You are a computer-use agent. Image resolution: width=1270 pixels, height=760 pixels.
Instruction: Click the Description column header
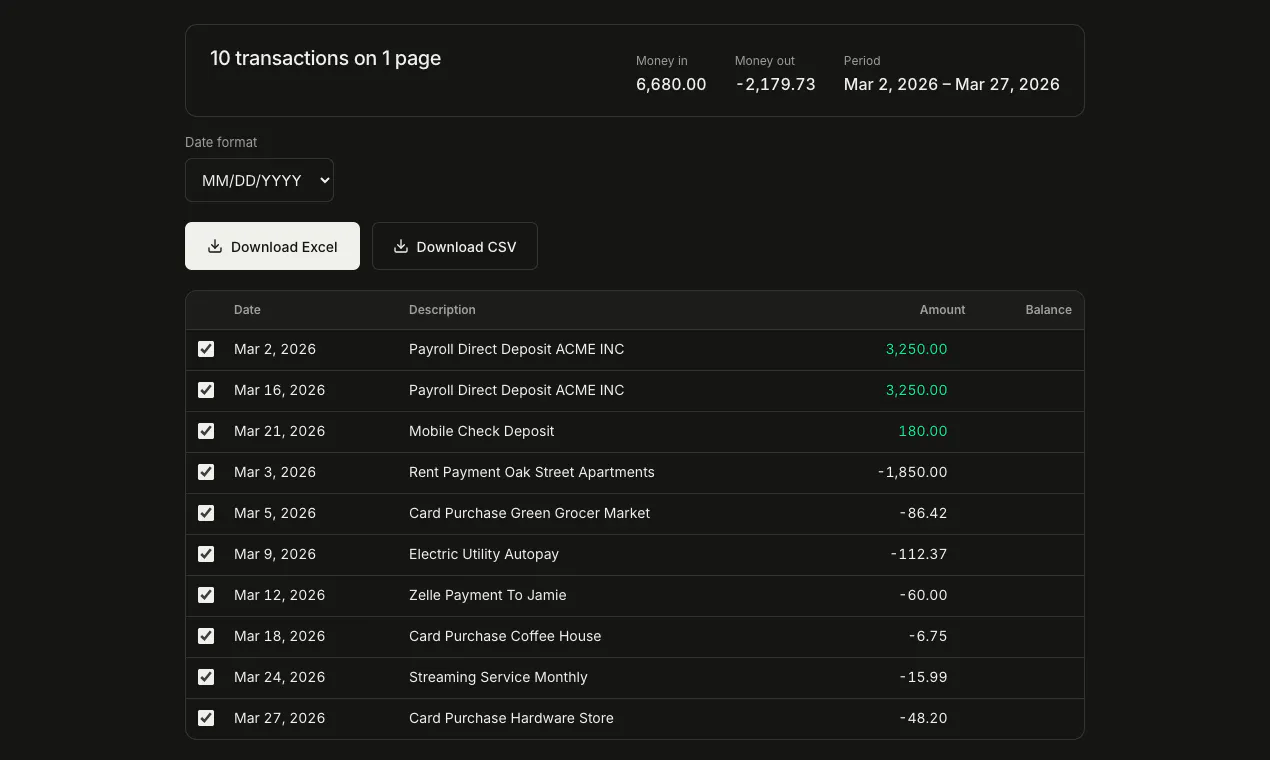(442, 310)
